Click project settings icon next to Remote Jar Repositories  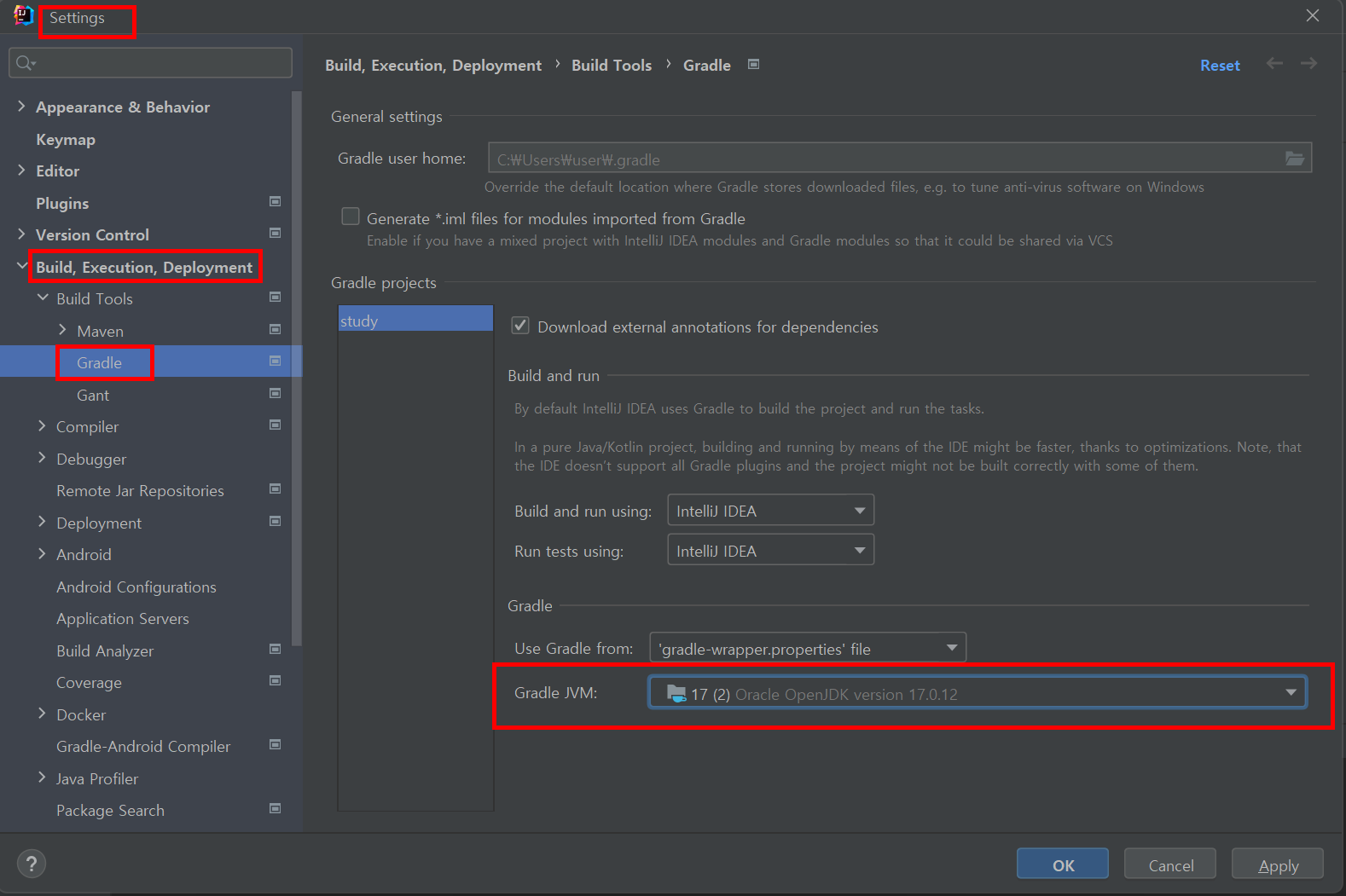tap(275, 488)
